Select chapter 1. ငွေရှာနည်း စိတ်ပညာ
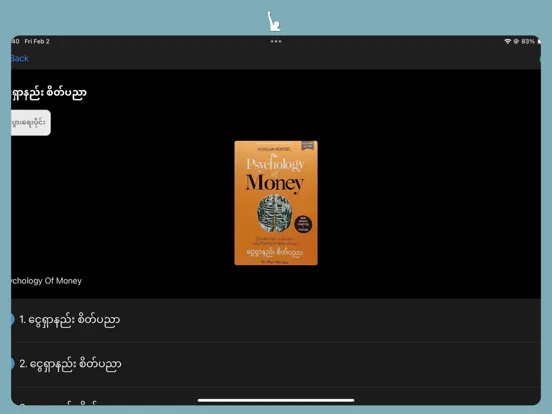 [x=276, y=320]
